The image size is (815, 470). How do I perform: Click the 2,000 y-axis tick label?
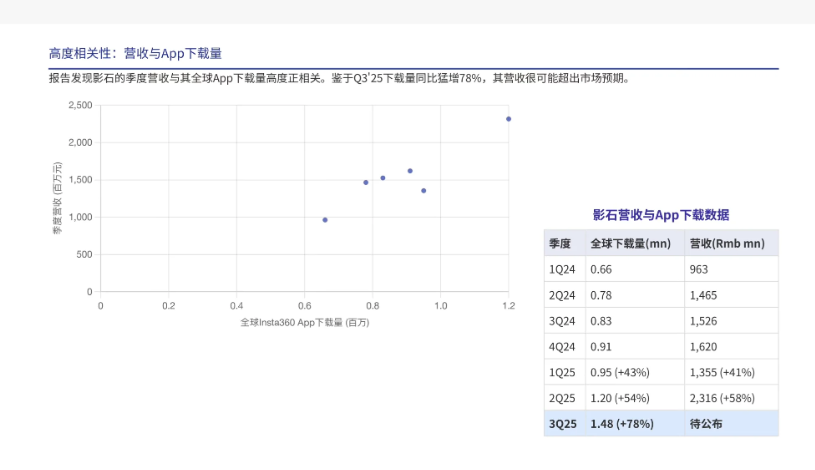80,142
